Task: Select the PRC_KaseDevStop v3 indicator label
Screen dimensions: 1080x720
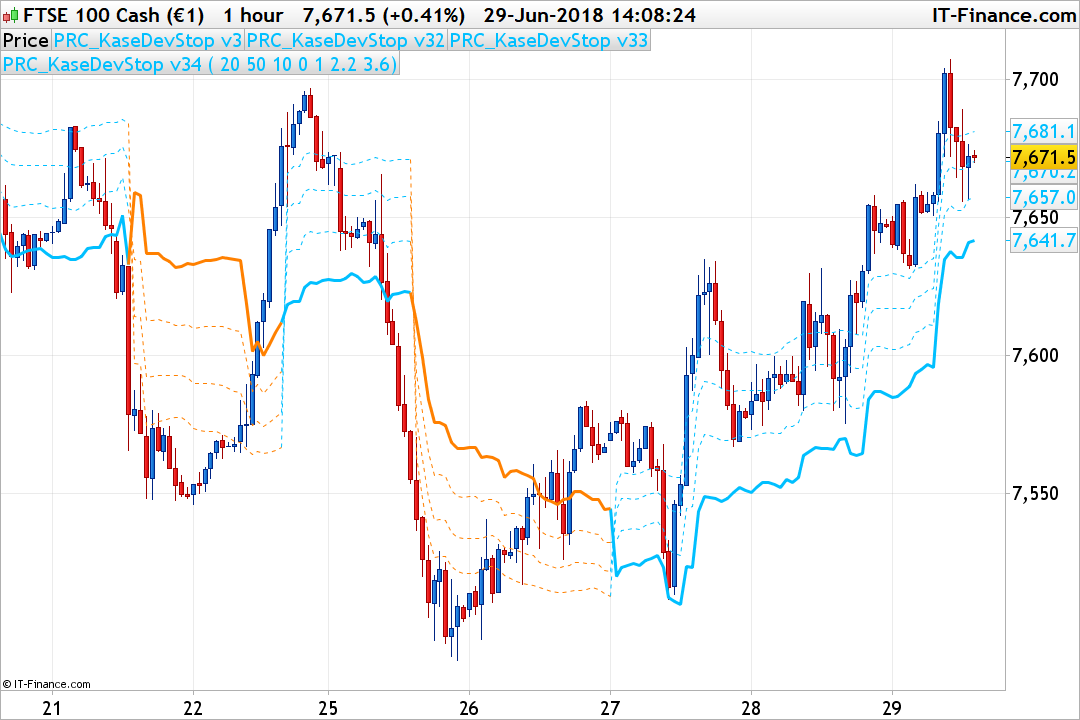Action: (147, 41)
